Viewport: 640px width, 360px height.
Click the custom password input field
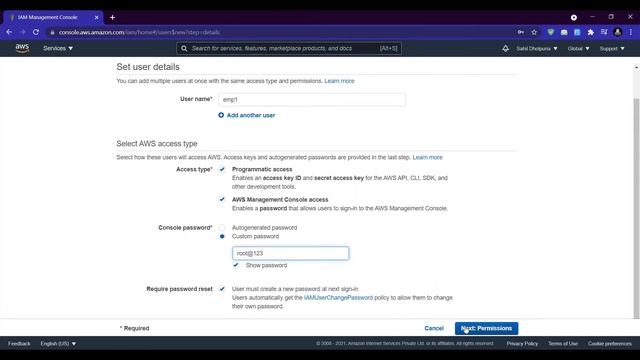pos(290,253)
